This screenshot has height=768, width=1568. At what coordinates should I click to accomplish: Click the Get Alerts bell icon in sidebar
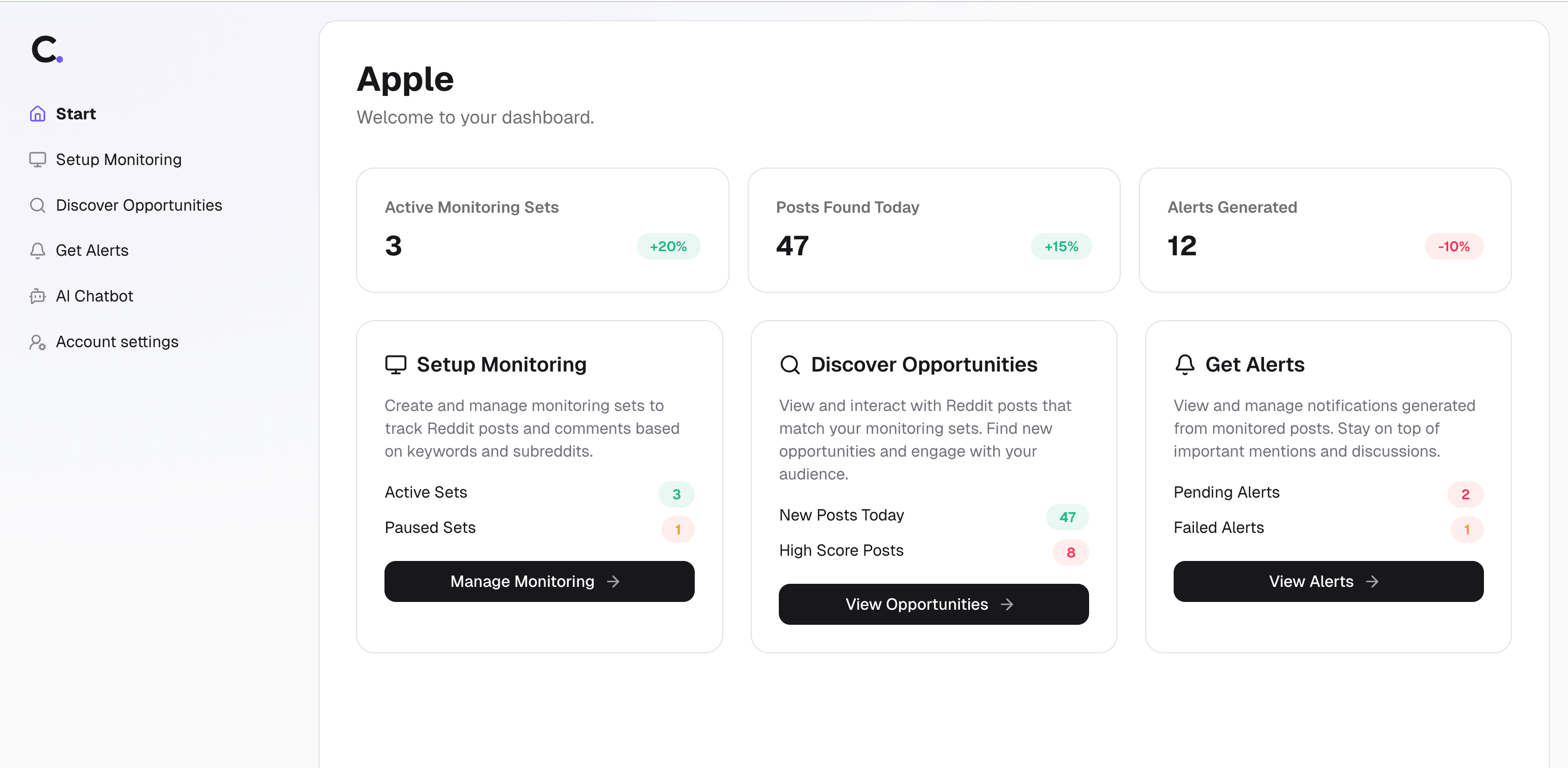pyautogui.click(x=38, y=251)
